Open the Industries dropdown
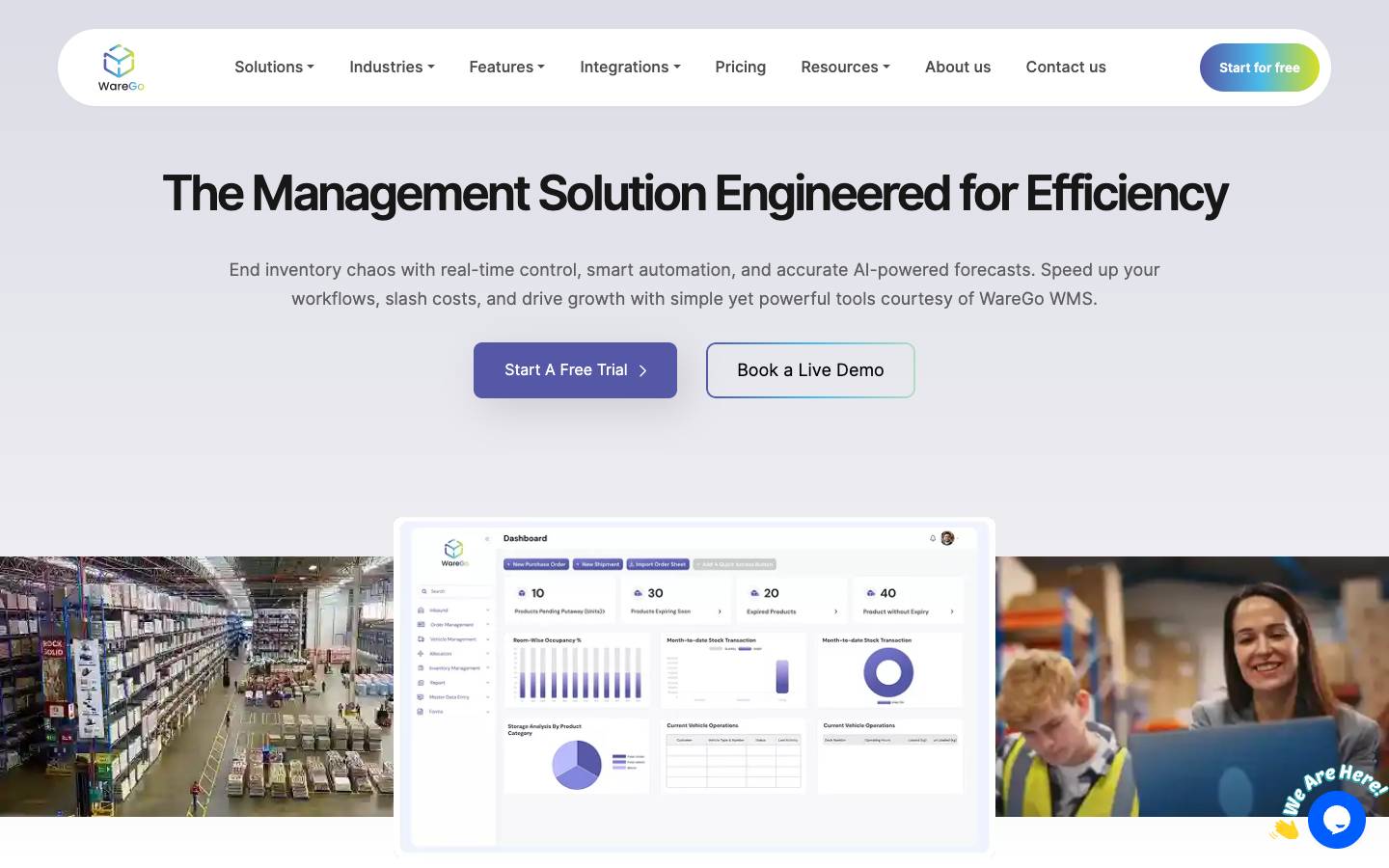The height and width of the screenshot is (868, 1389). [x=392, y=68]
